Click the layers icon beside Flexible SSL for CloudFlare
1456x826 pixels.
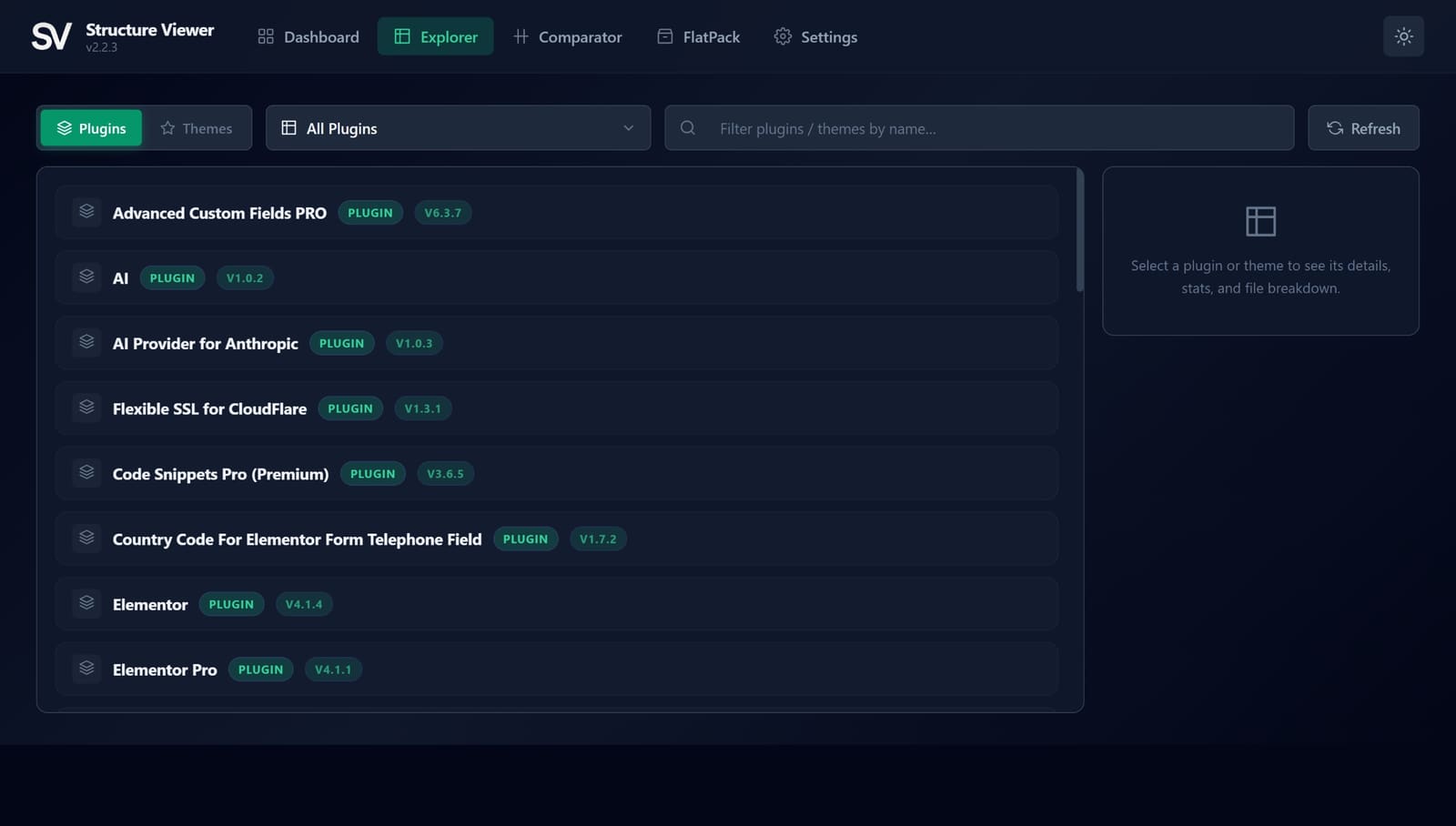pos(86,408)
